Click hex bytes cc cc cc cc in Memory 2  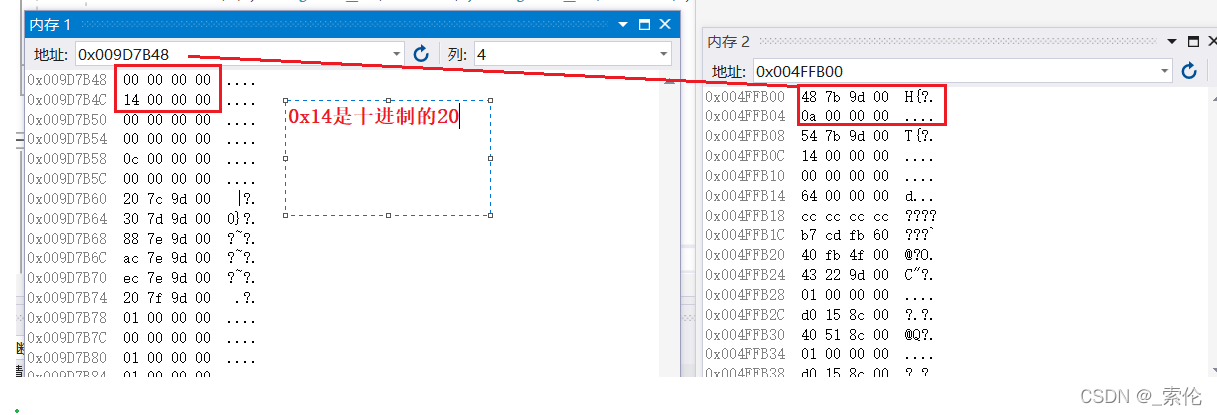point(845,215)
